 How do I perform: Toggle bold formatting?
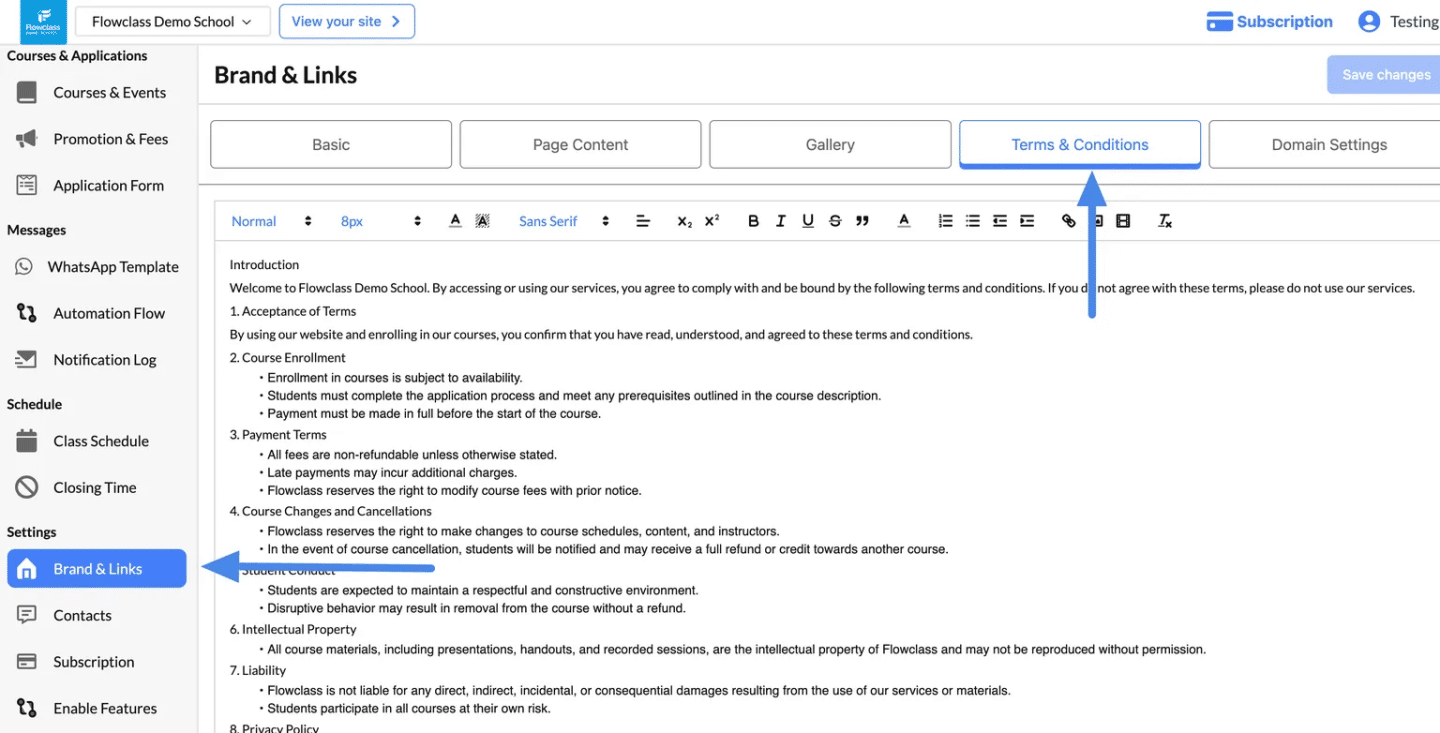click(754, 221)
